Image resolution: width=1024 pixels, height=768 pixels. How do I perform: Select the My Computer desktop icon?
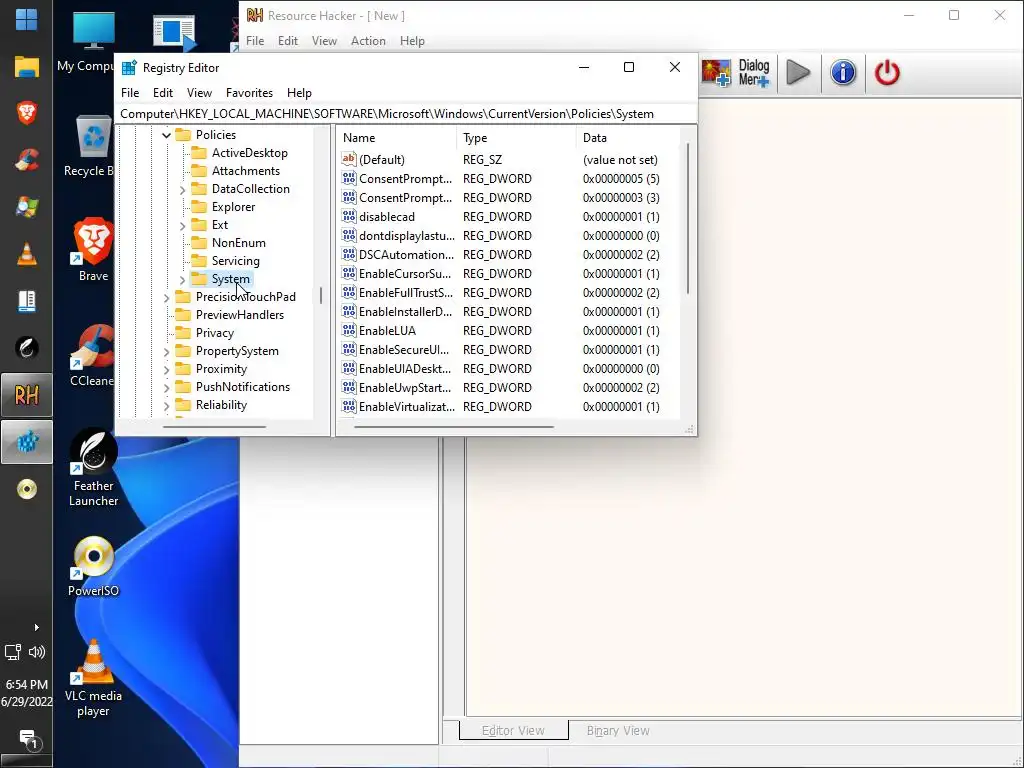[86, 41]
